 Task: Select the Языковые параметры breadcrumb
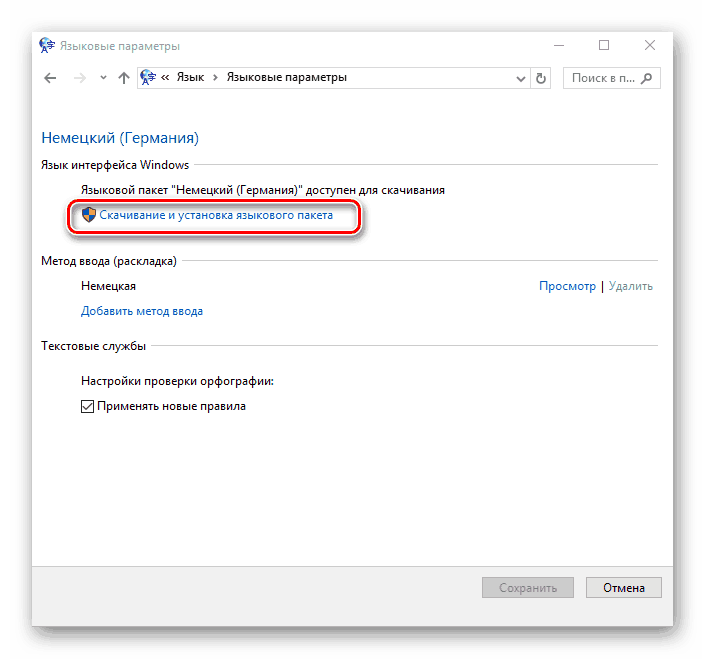click(x=286, y=77)
